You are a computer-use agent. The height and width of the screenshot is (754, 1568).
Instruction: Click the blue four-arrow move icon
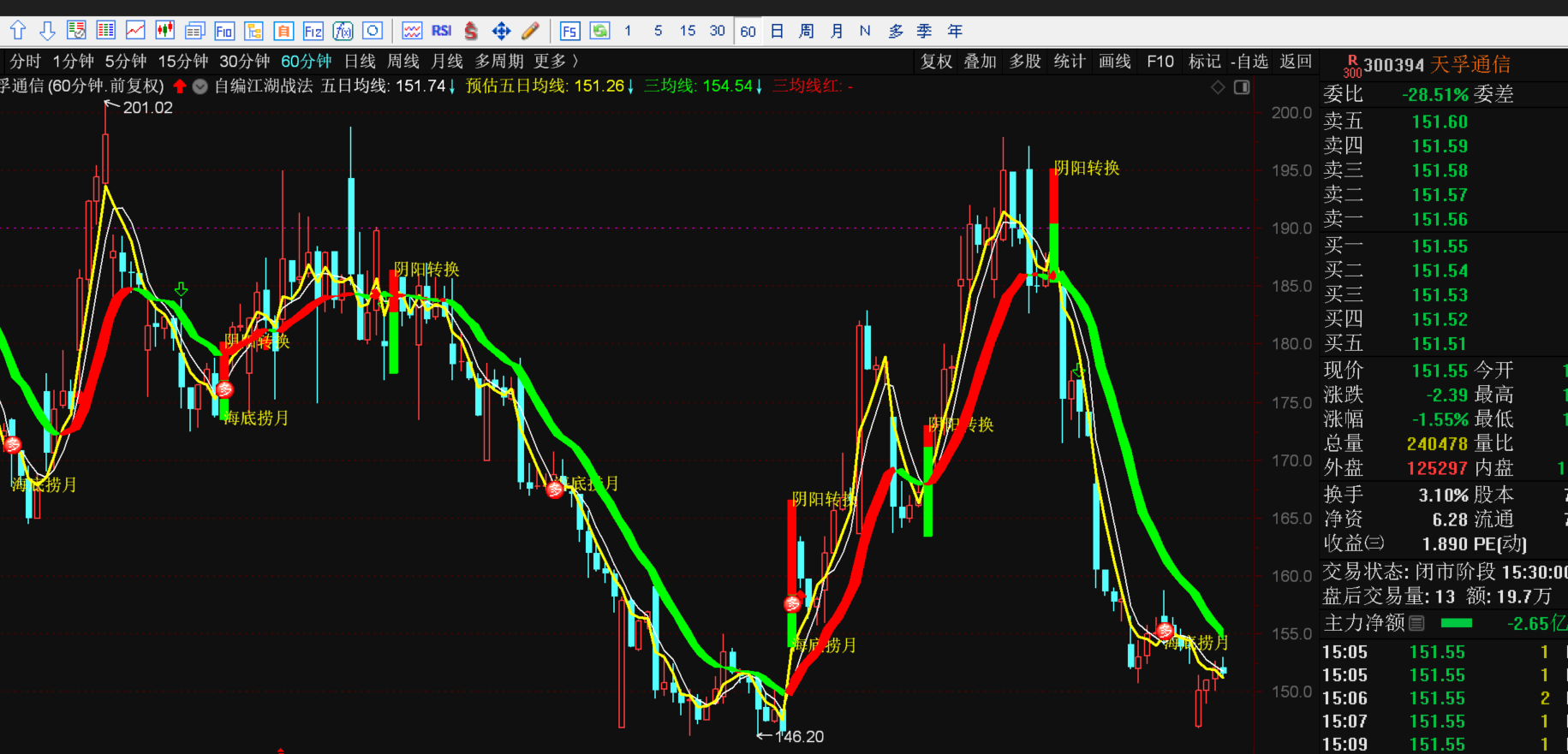(501, 31)
